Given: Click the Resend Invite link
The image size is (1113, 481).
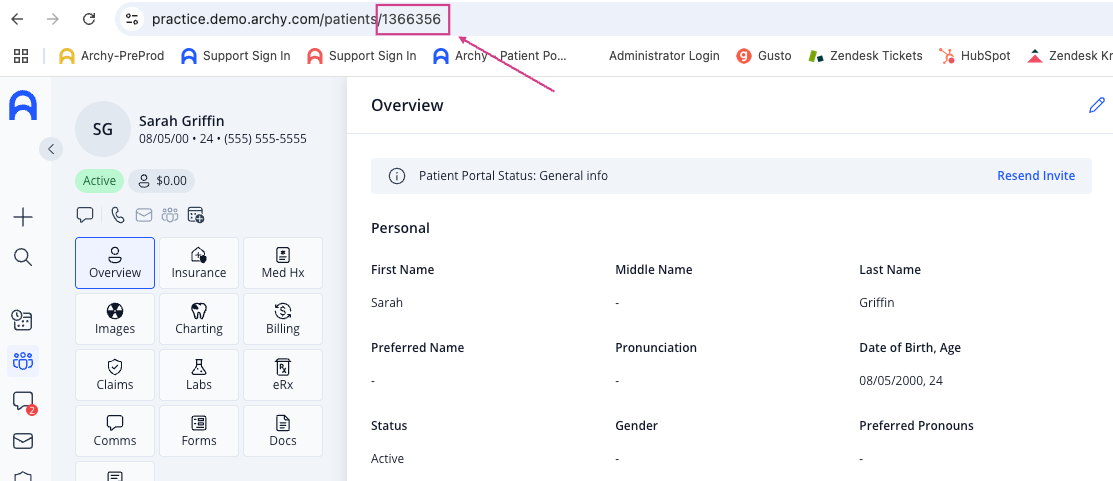Looking at the screenshot, I should [x=1036, y=176].
